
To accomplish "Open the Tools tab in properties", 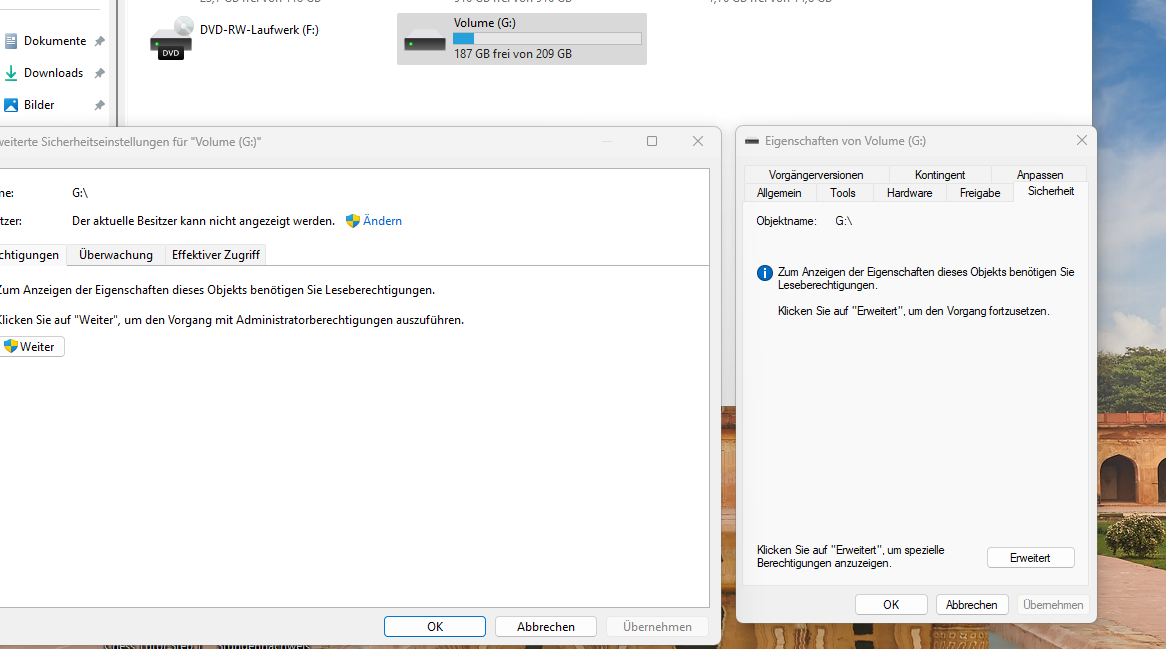I will [843, 193].
